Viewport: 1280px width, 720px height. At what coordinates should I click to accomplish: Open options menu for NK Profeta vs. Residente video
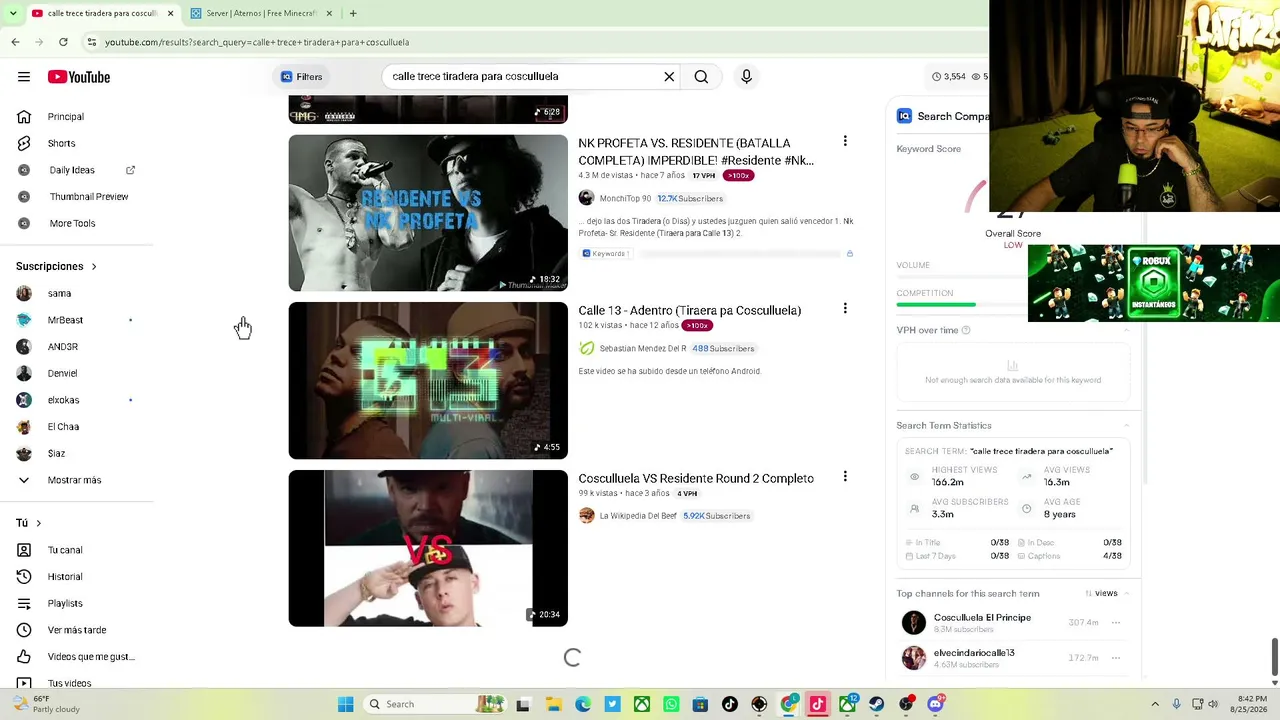845,142
